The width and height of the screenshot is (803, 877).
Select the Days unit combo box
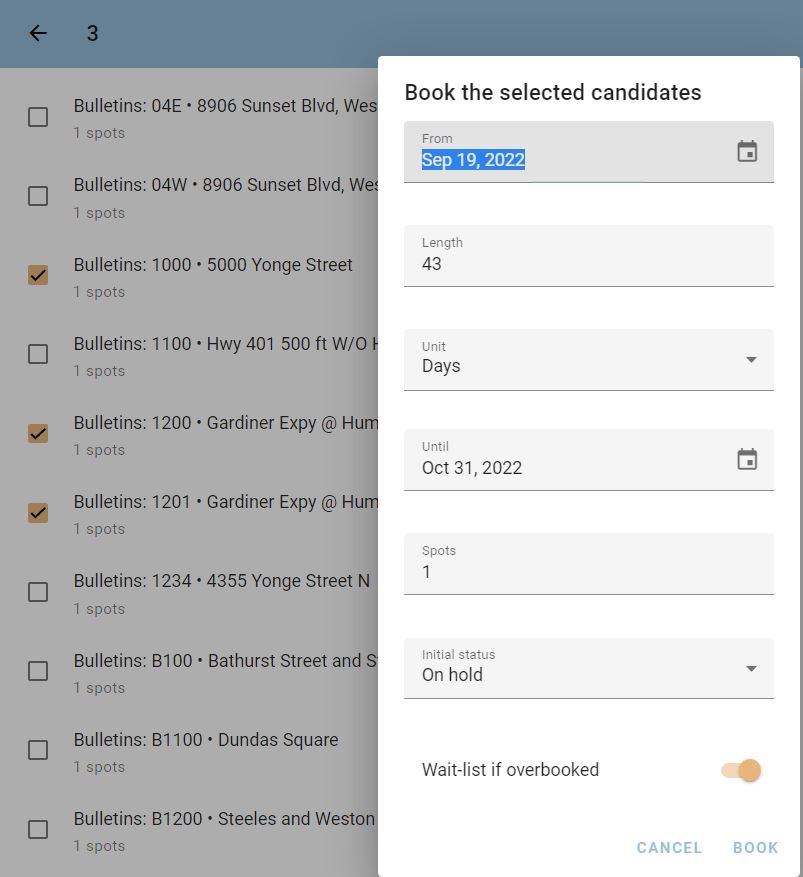click(589, 360)
